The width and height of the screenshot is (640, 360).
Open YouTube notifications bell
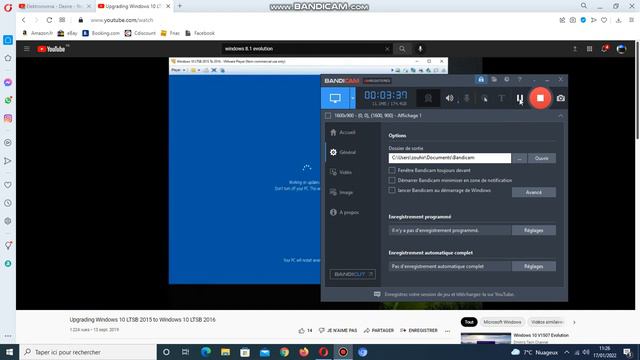pyautogui.click(x=604, y=49)
